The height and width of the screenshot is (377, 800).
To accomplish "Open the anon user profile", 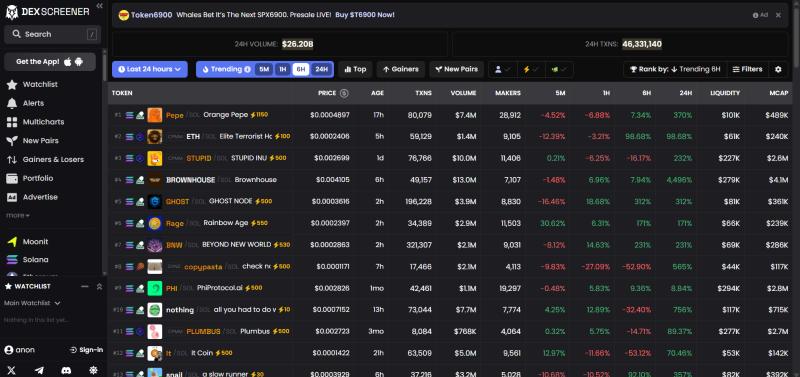I will (20, 350).
